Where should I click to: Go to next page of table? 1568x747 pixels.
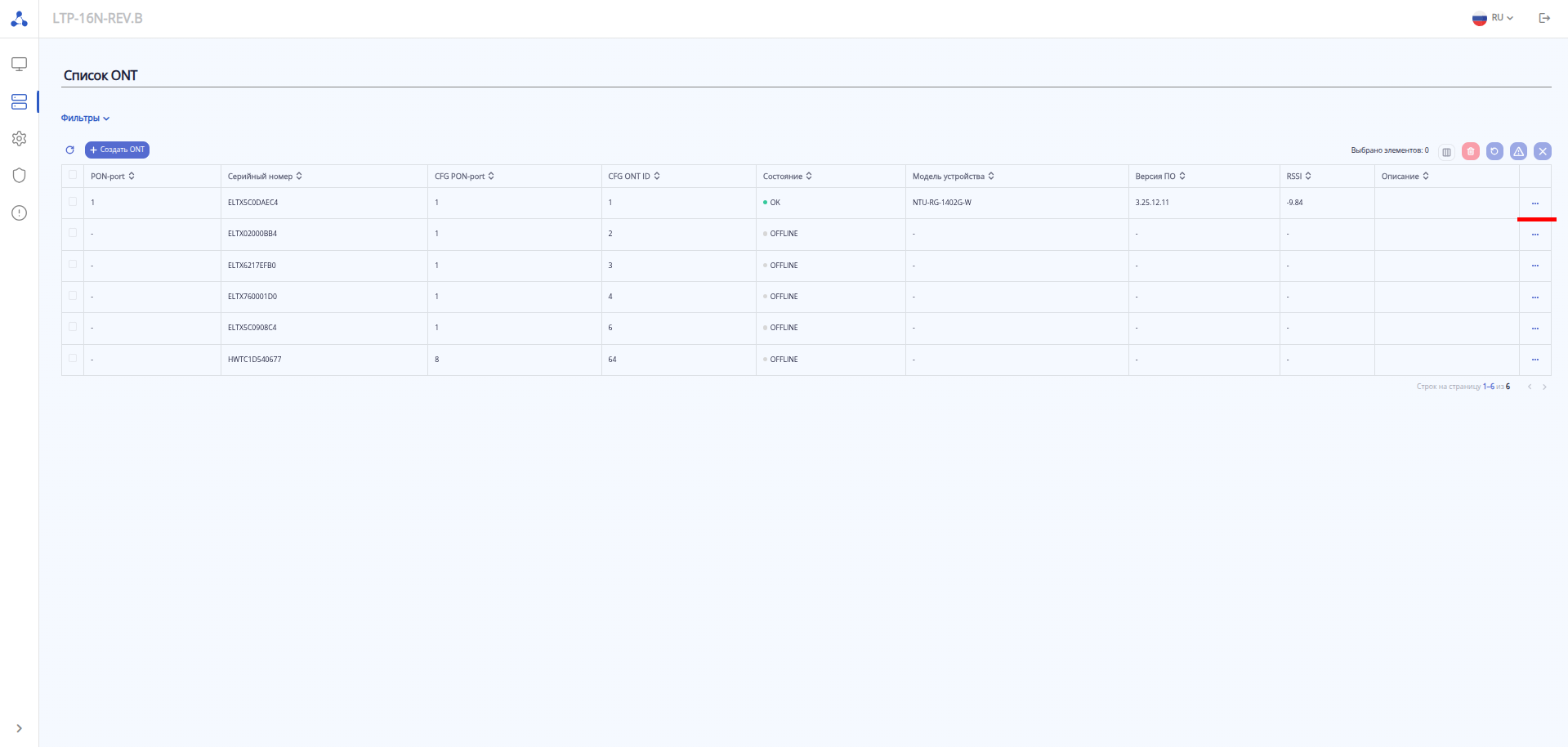tap(1544, 387)
